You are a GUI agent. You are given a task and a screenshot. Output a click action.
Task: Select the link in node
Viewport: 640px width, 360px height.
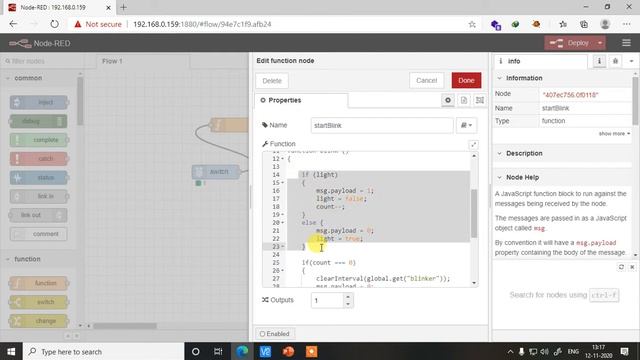(39, 196)
